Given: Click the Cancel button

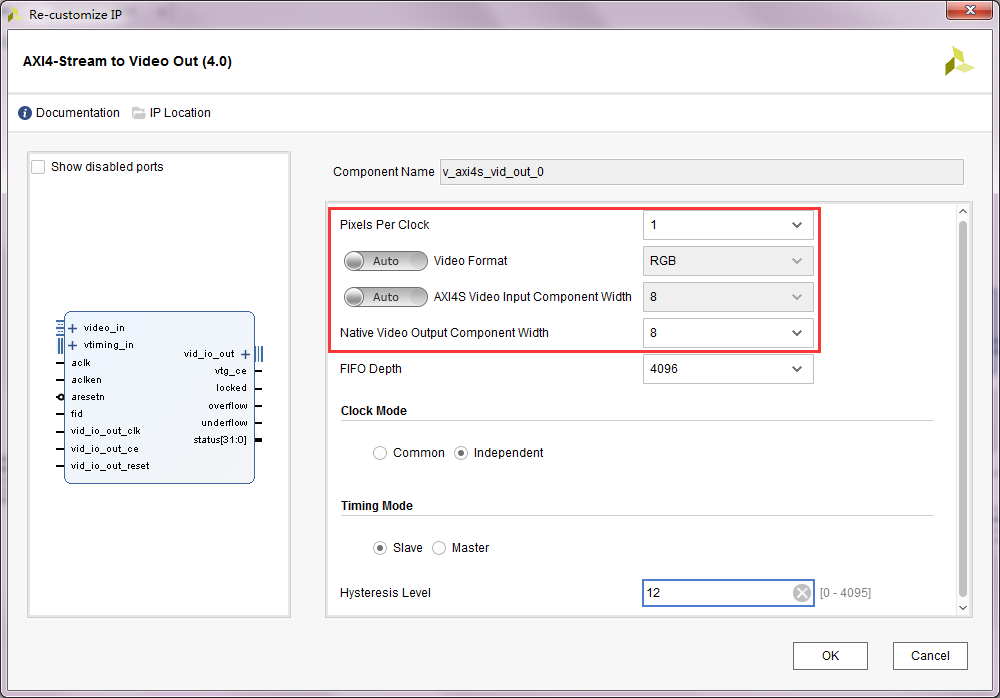Looking at the screenshot, I should [x=930, y=656].
